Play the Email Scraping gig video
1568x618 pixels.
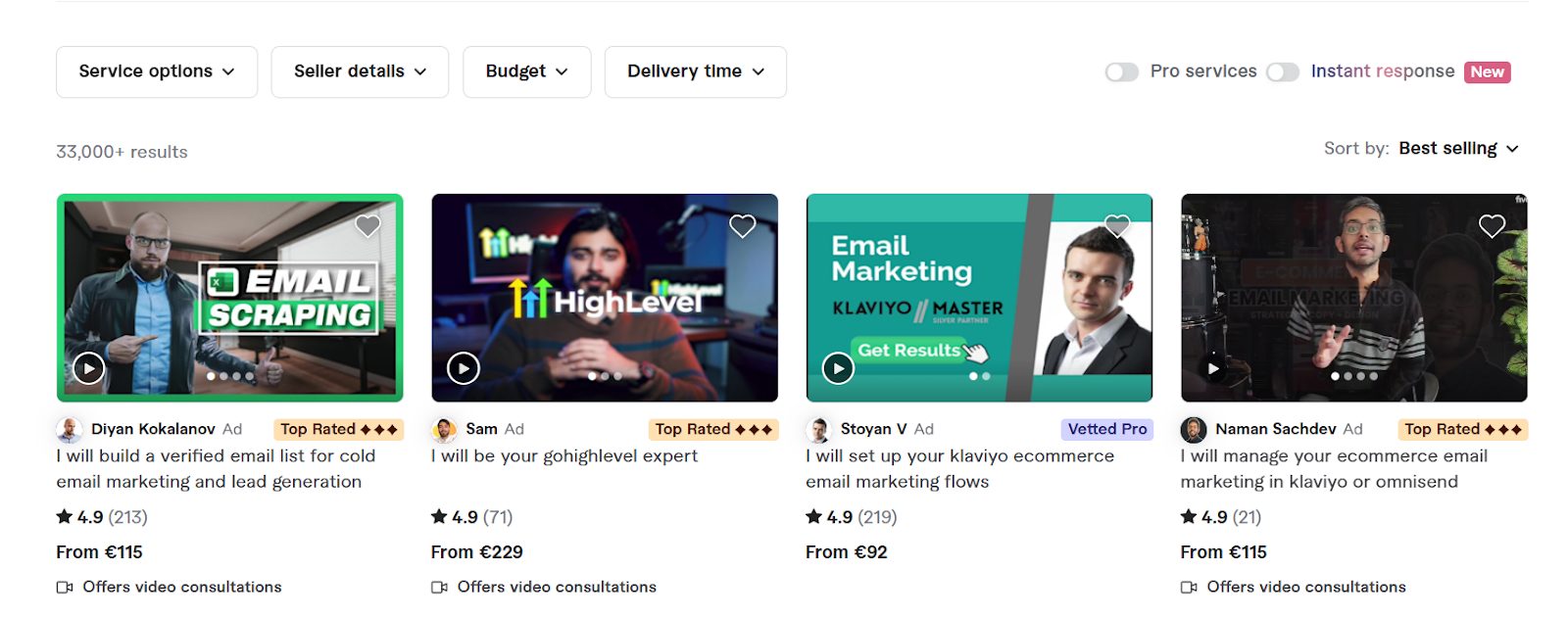(x=87, y=369)
